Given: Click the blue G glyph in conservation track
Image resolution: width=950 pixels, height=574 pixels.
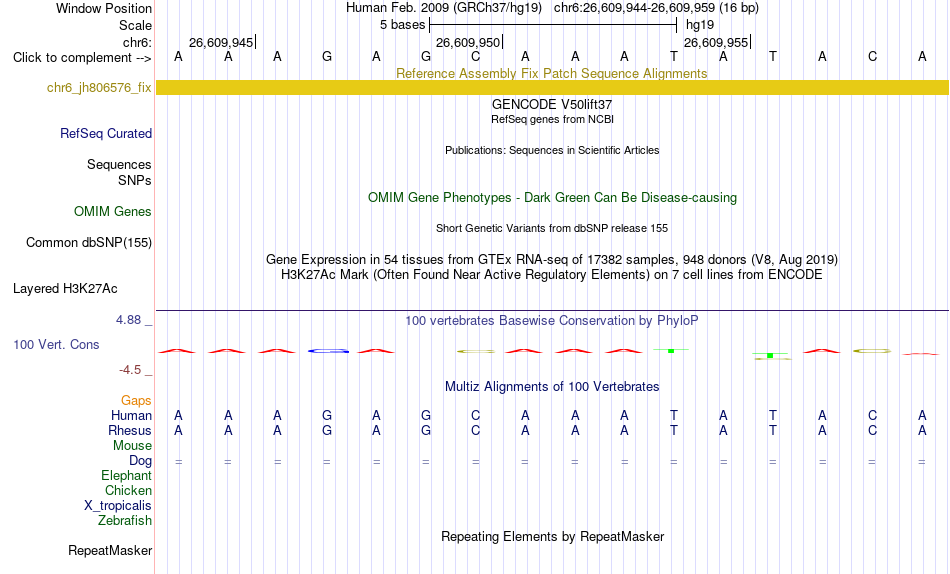Looking at the screenshot, I should point(328,351).
